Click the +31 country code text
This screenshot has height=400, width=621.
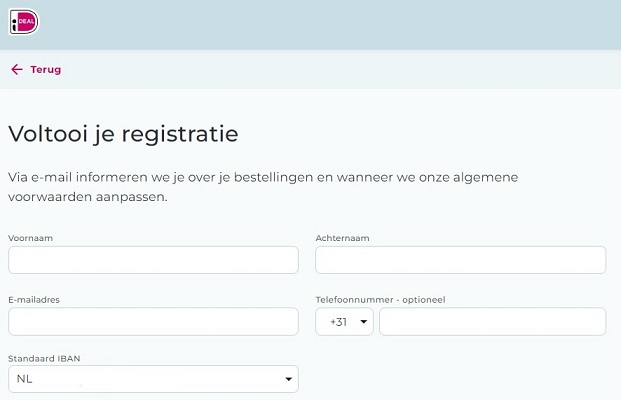[x=337, y=322]
